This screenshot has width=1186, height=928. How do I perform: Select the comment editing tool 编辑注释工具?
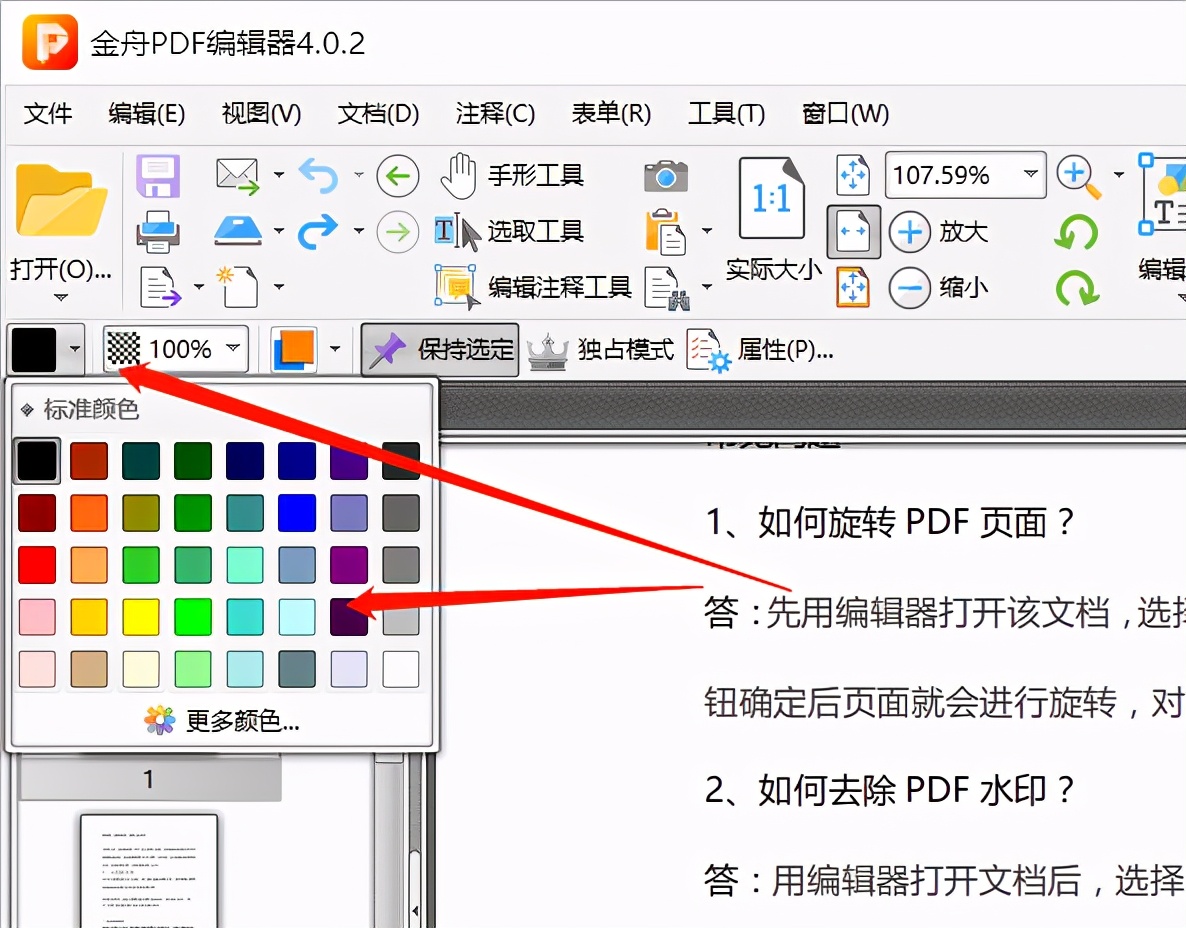pyautogui.click(x=533, y=287)
